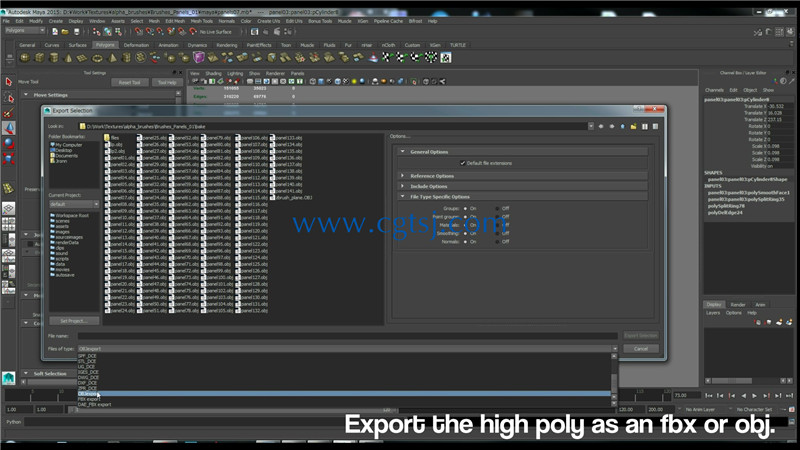Set Smoothing option to Off
Screen dimensions: 800x450
point(497,233)
